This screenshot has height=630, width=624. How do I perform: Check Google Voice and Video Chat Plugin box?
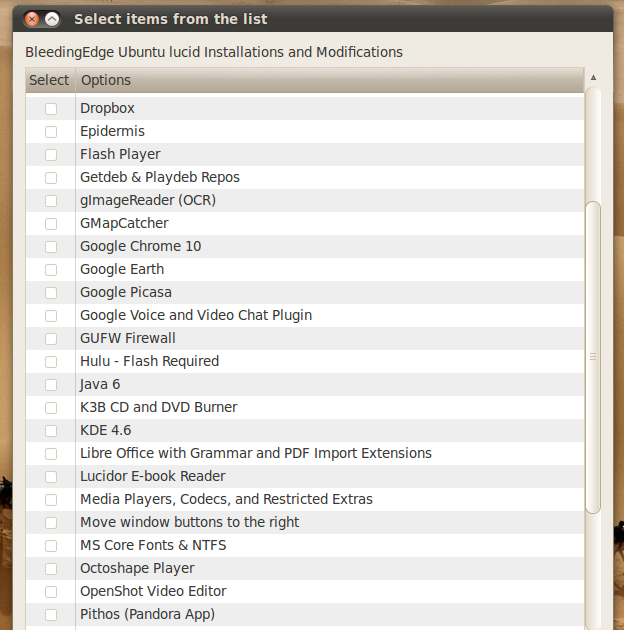coord(51,316)
